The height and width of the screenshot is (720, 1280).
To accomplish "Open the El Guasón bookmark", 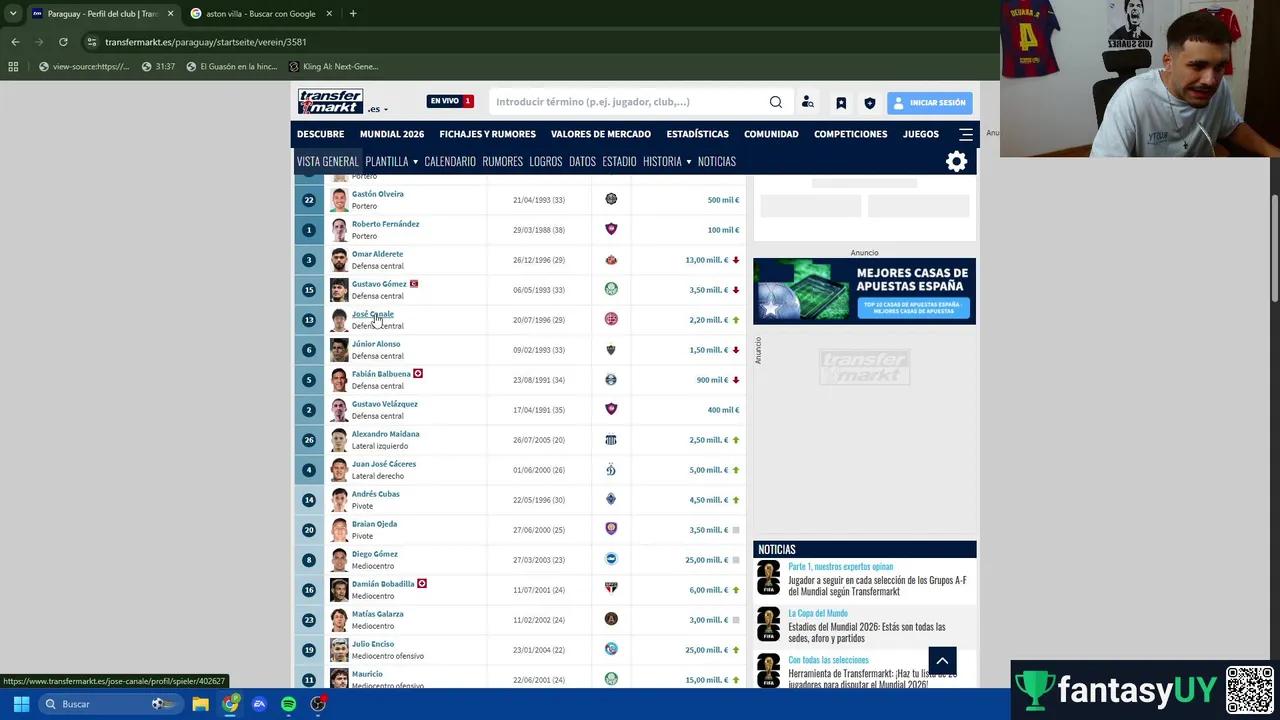I will tap(232, 67).
